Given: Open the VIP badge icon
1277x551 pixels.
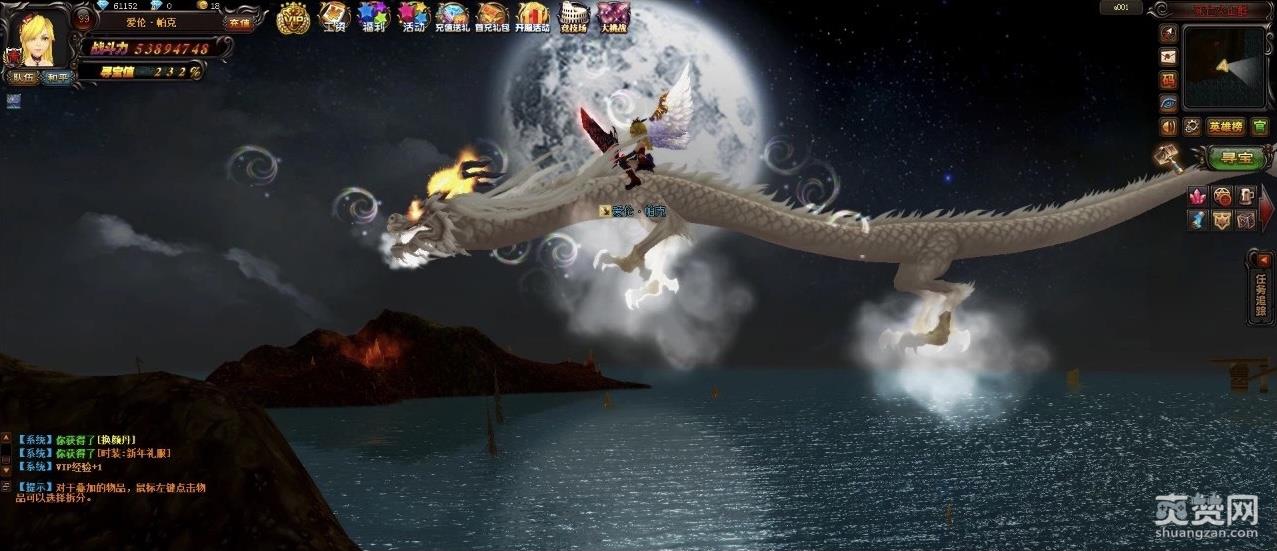Looking at the screenshot, I should pyautogui.click(x=293, y=18).
